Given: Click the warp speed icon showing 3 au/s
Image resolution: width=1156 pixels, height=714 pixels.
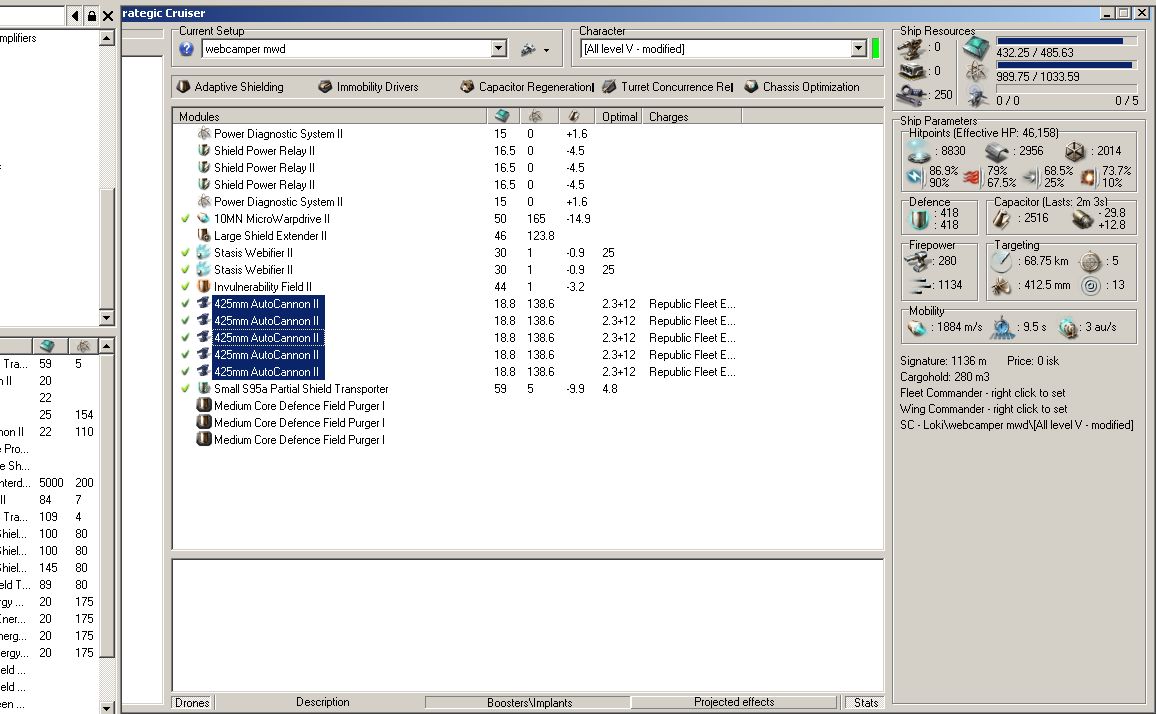Looking at the screenshot, I should [x=1069, y=327].
